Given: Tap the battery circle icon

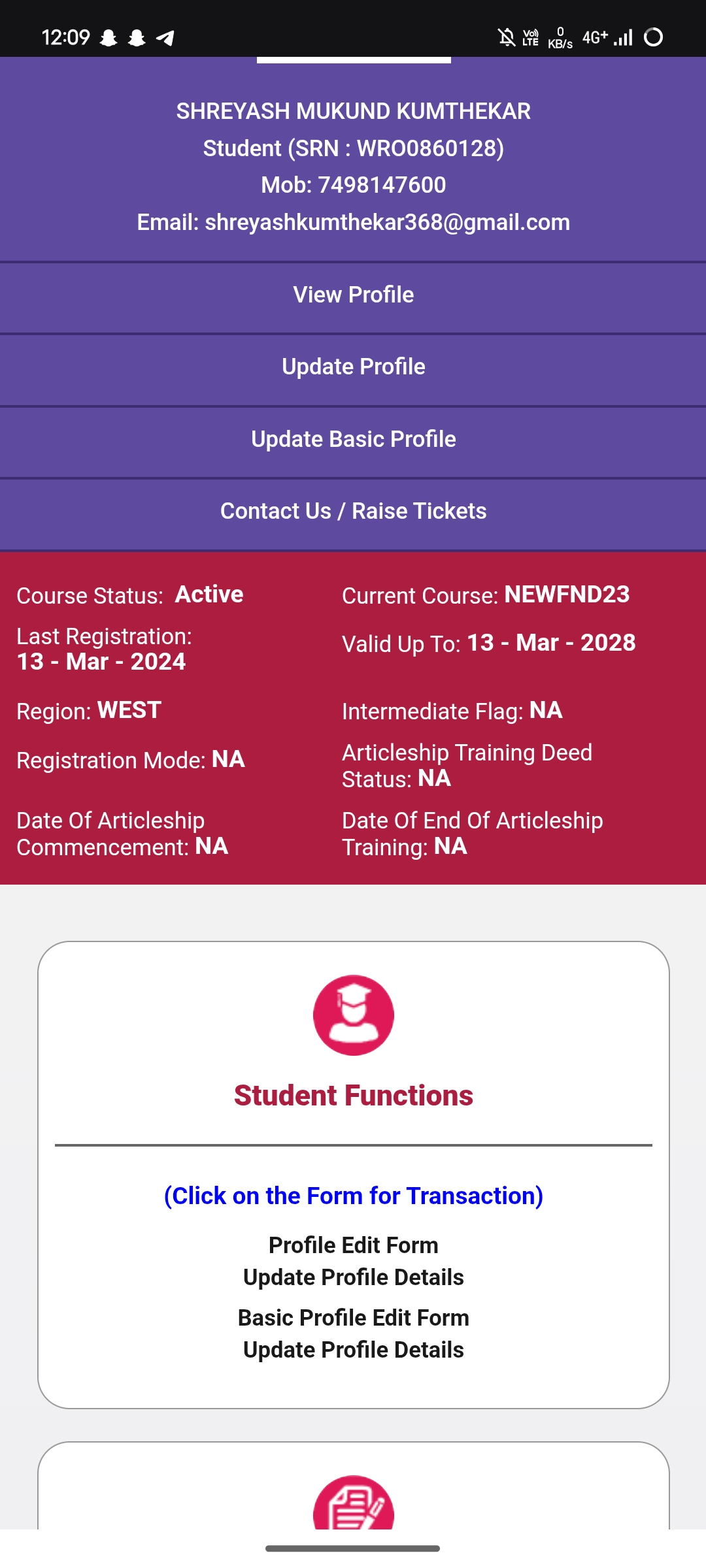Looking at the screenshot, I should pos(653,37).
